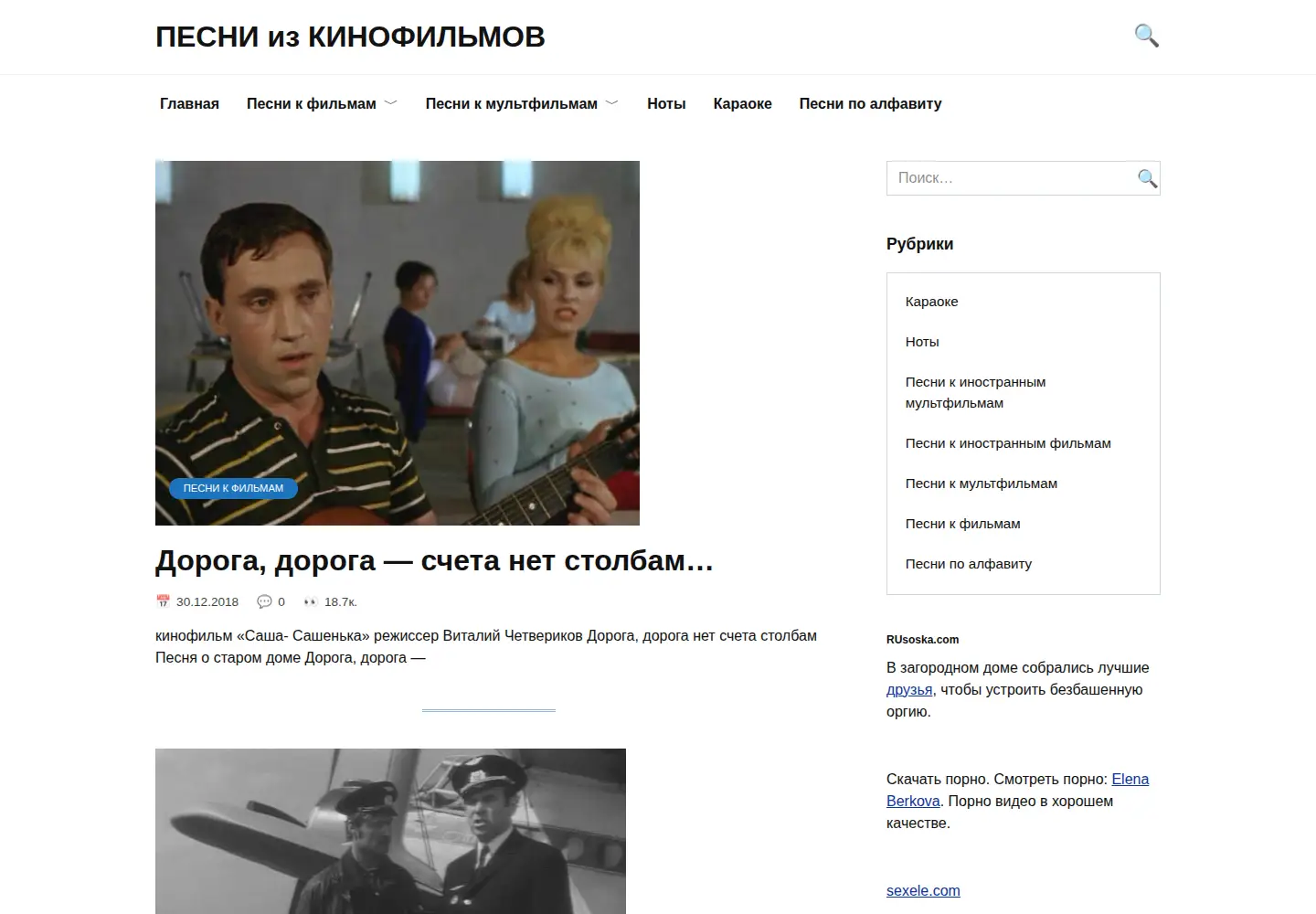Go to Главная in the navigation
Screen dimensions: 1316x914
point(189,104)
